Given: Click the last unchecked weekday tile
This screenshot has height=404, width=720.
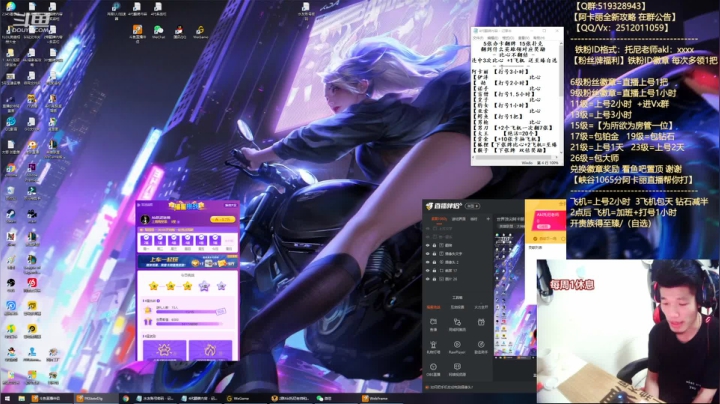Looking at the screenshot, I should (229, 242).
